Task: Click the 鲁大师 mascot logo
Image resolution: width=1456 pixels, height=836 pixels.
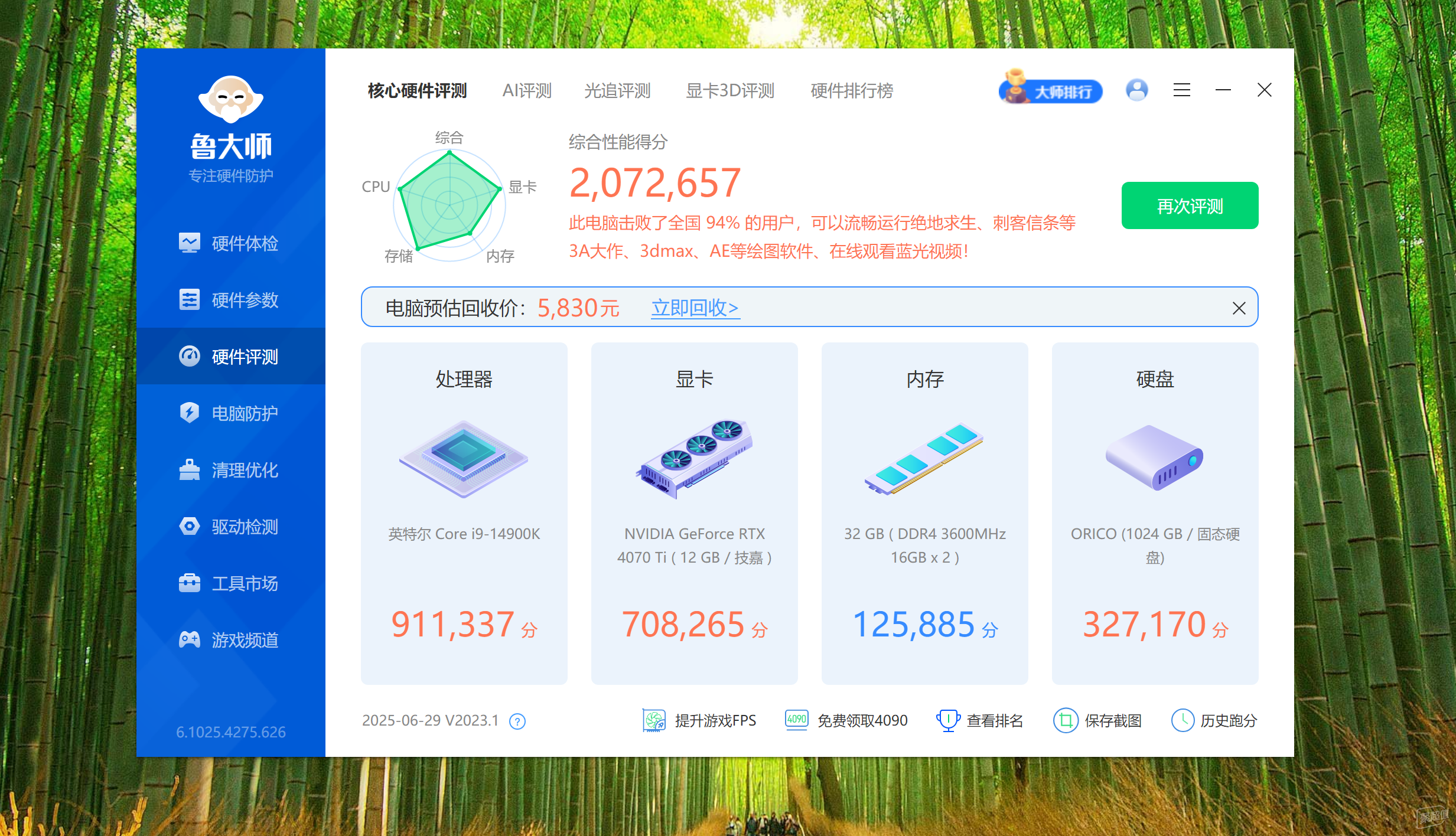Action: [x=231, y=99]
